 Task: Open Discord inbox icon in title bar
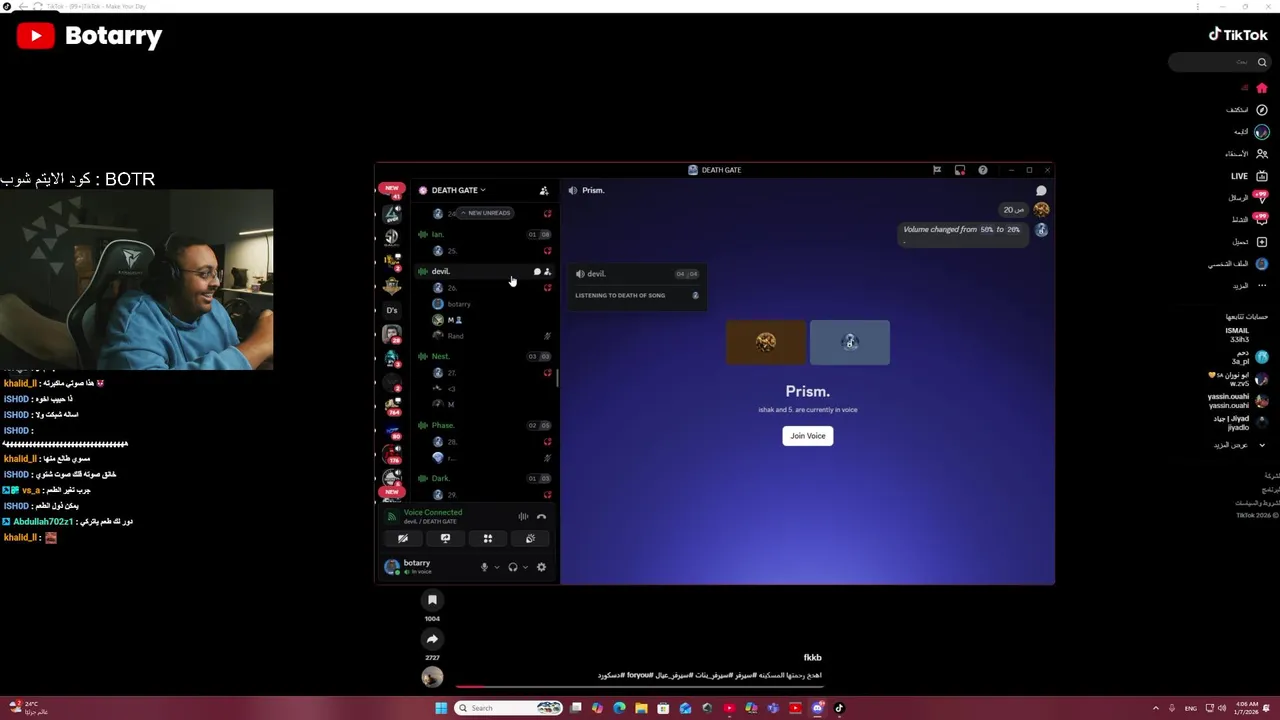pos(959,170)
